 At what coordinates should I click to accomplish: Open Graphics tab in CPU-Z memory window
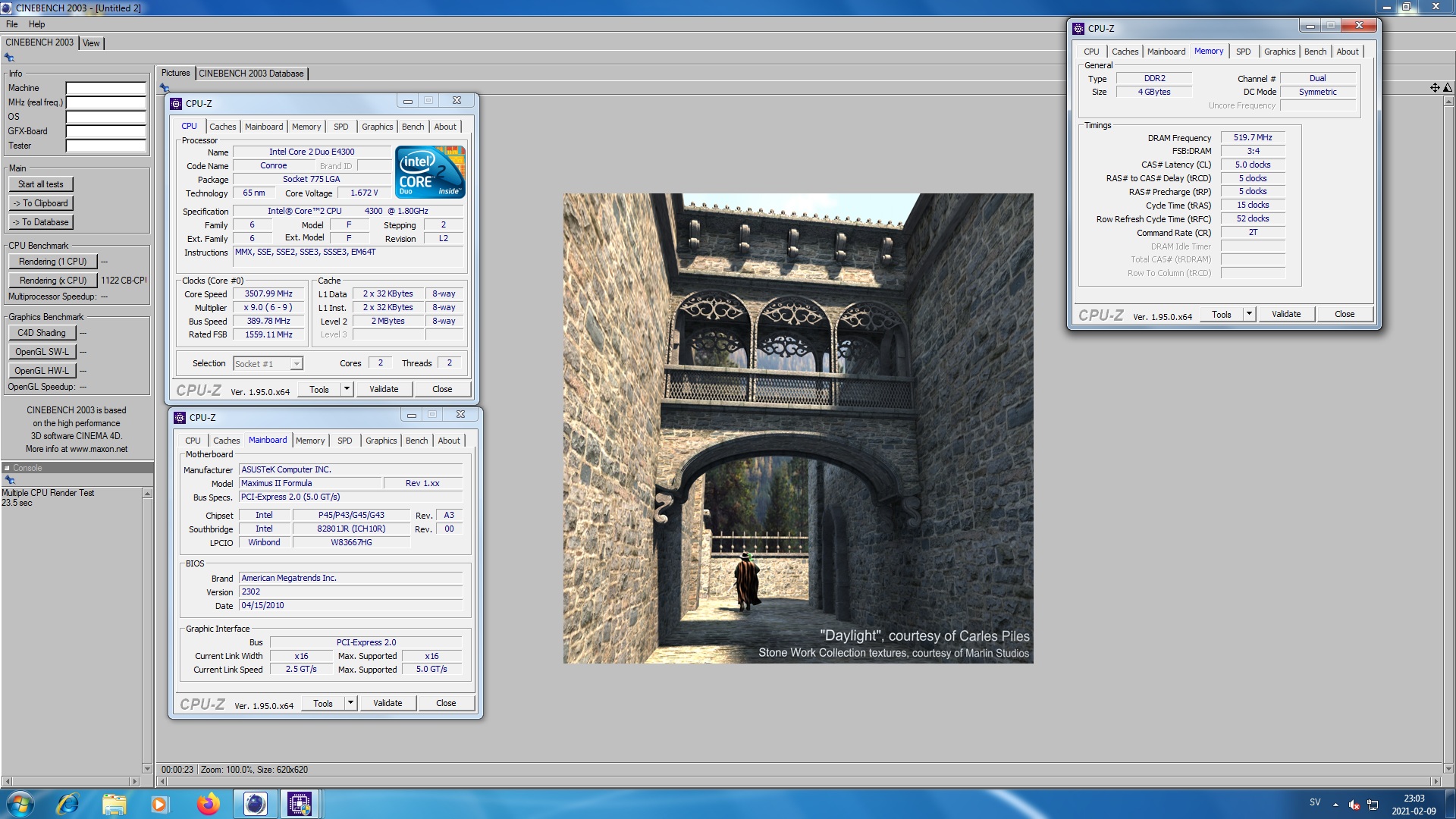click(1279, 52)
